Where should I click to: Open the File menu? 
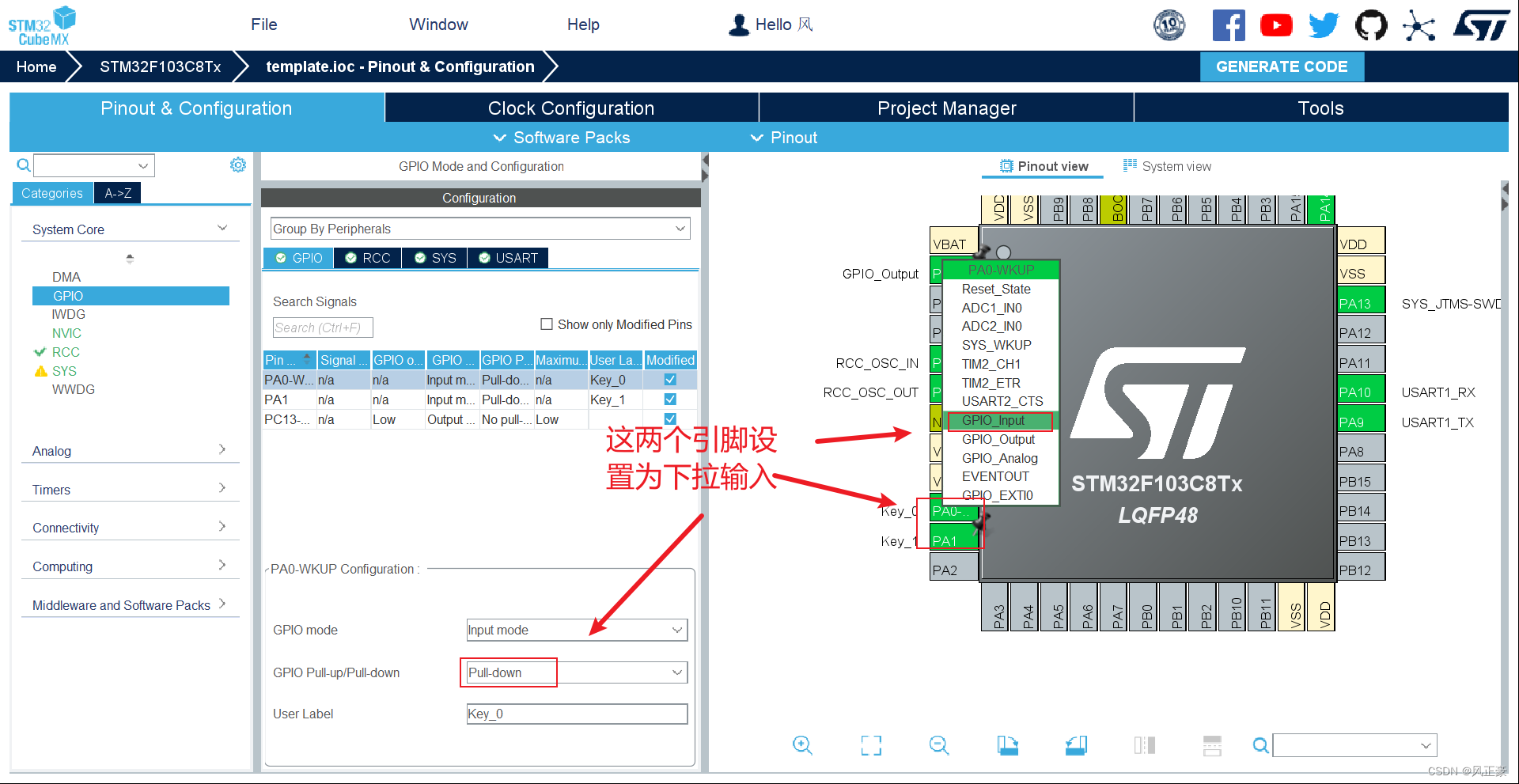click(263, 25)
